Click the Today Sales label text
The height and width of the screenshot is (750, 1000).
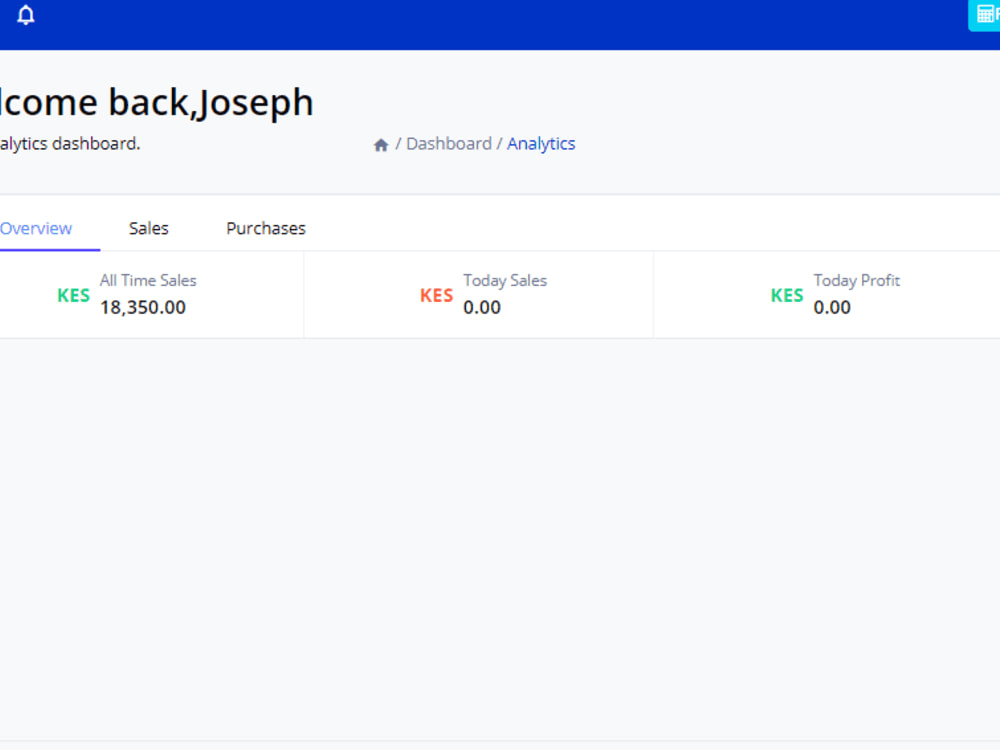pos(505,280)
